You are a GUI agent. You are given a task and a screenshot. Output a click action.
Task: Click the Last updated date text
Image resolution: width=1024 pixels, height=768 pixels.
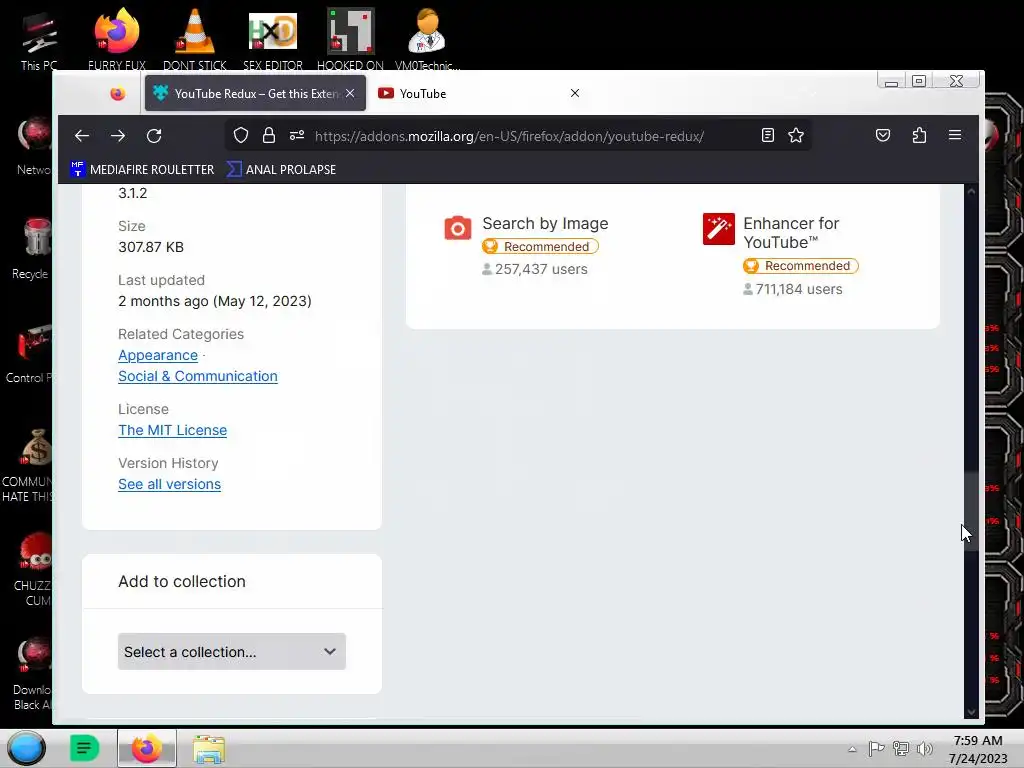(215, 301)
